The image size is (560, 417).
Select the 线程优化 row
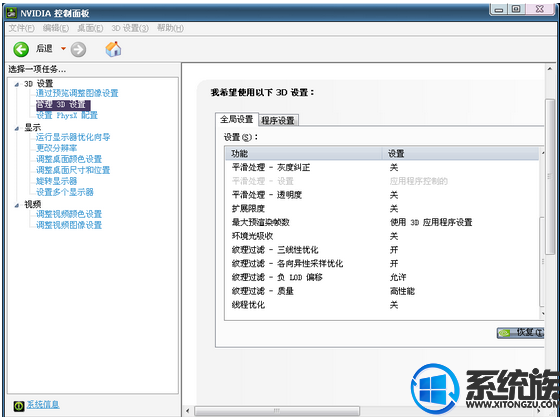(x=382, y=305)
